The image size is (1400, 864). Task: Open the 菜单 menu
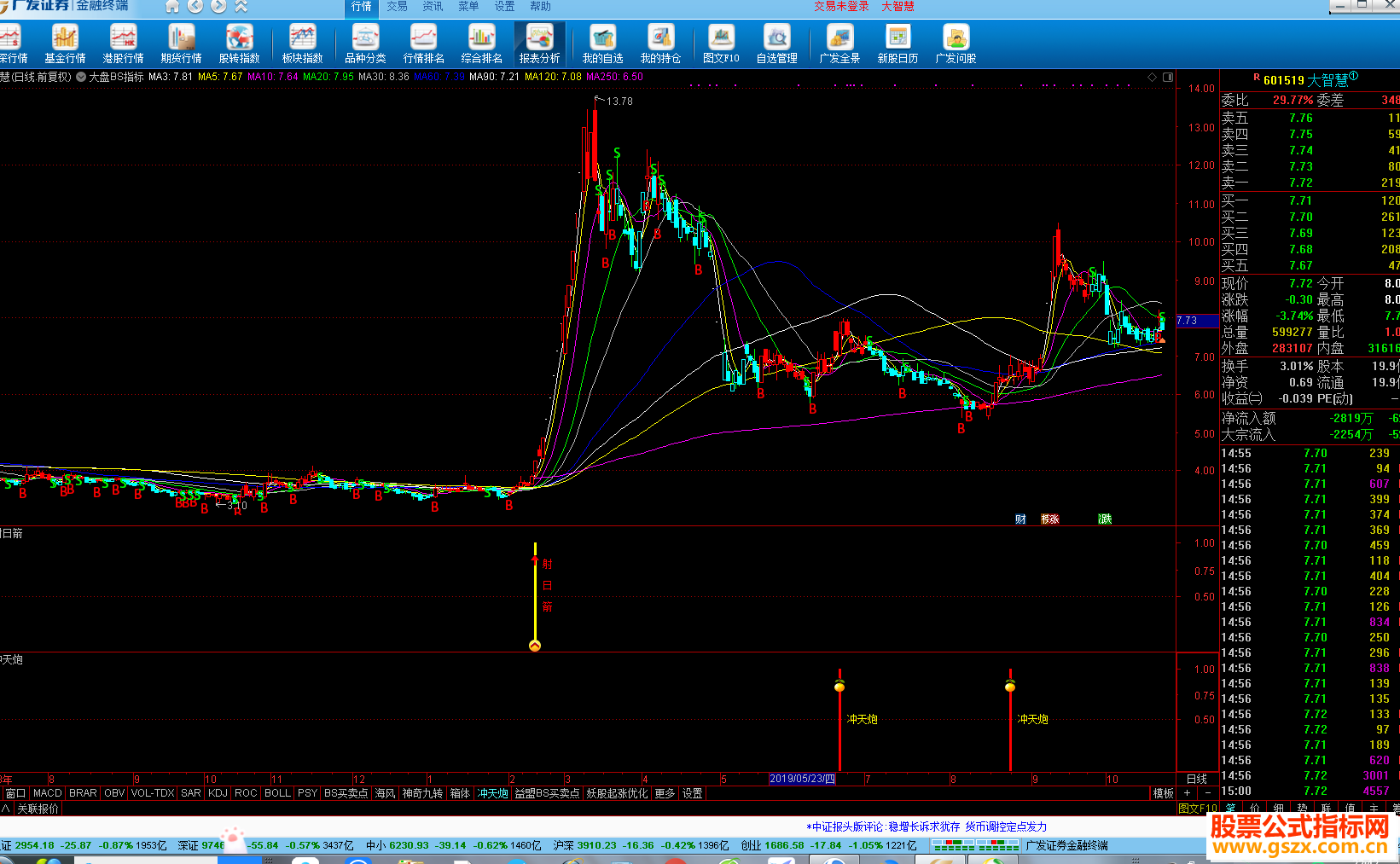click(x=468, y=6)
